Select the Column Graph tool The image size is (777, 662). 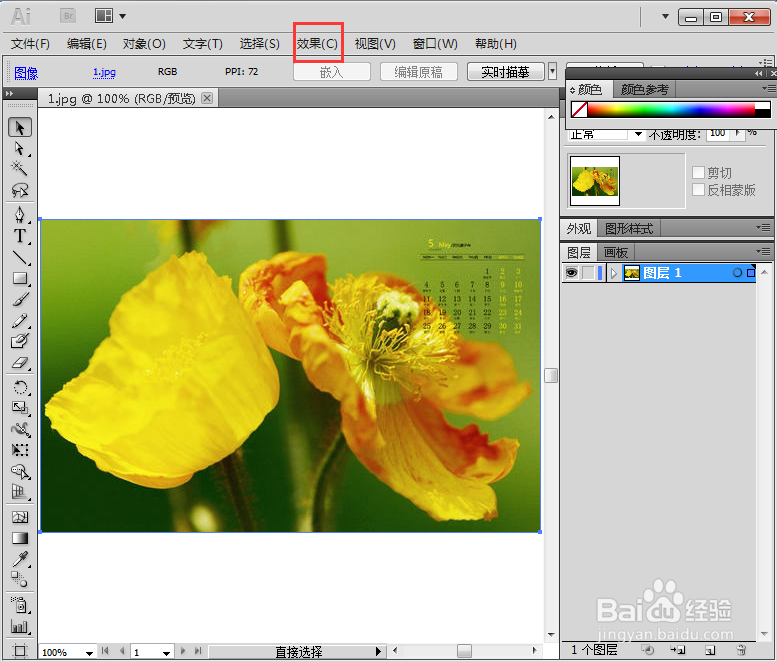pyautogui.click(x=20, y=626)
